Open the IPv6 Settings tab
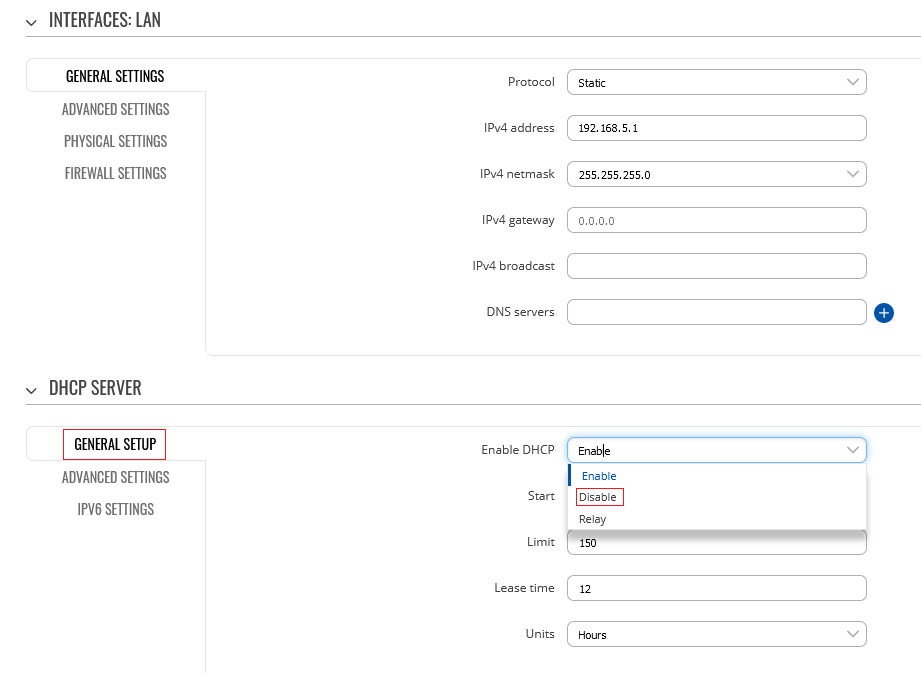The width and height of the screenshot is (921, 677). coord(116,509)
